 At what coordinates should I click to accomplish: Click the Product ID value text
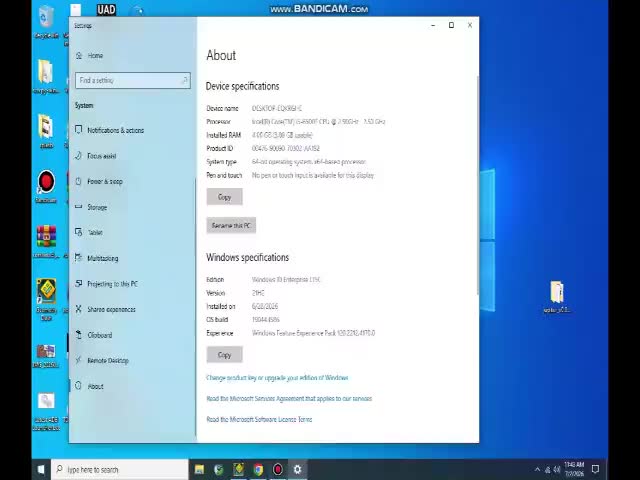286,148
